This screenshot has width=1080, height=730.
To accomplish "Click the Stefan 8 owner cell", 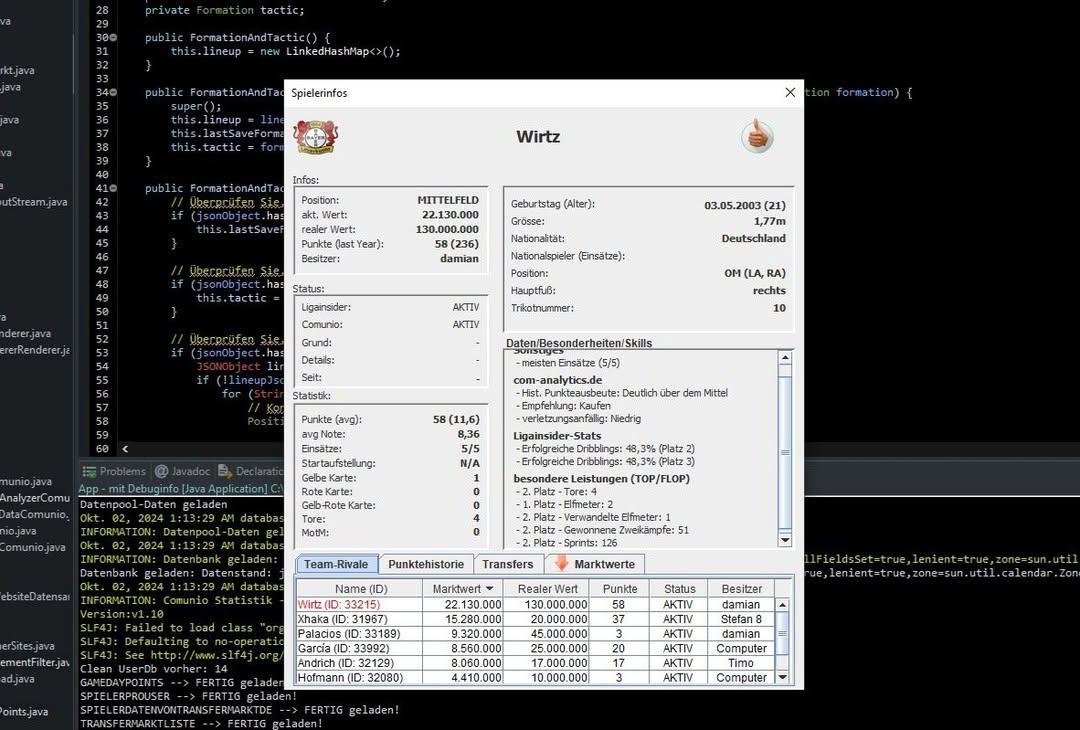I will coord(741,619).
